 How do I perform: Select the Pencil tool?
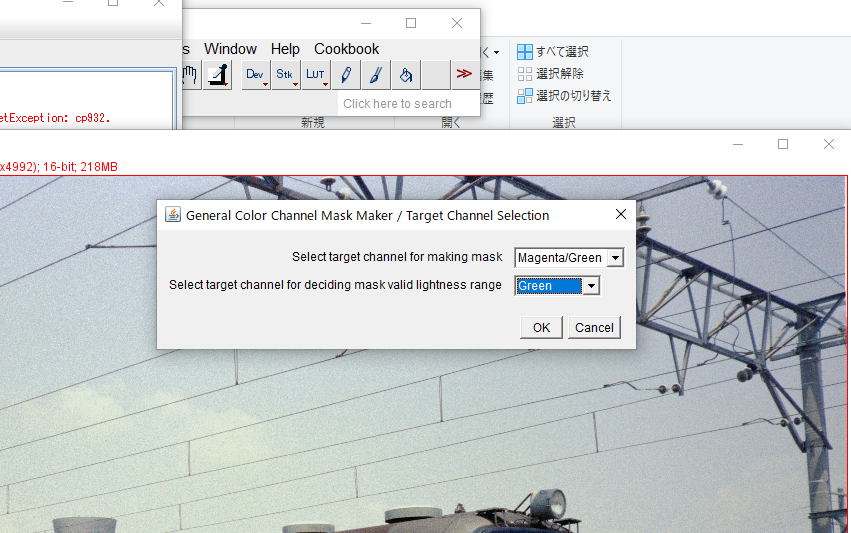point(346,74)
